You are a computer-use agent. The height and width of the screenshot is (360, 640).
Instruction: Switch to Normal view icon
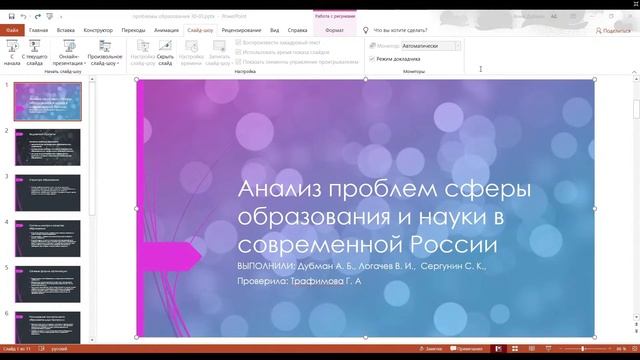tap(498, 349)
